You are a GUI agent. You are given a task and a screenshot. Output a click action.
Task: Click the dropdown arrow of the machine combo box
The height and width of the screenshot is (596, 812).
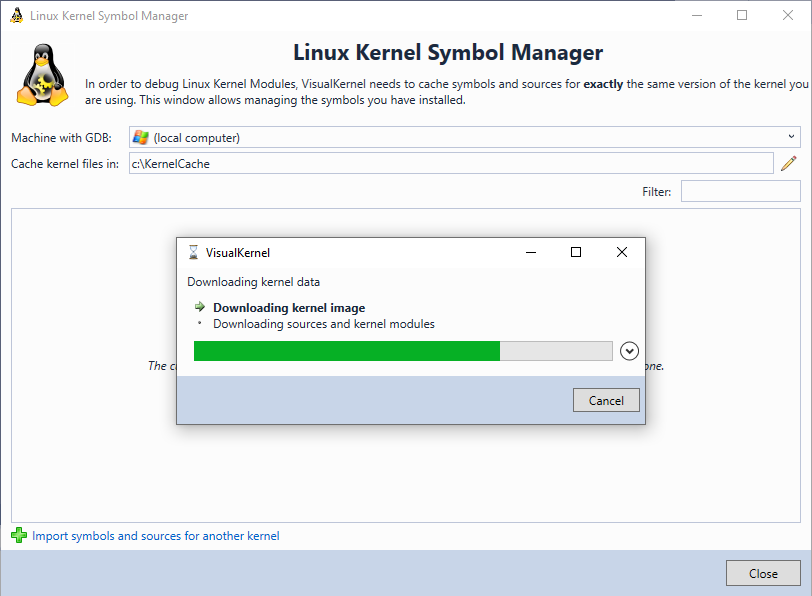[x=791, y=137]
